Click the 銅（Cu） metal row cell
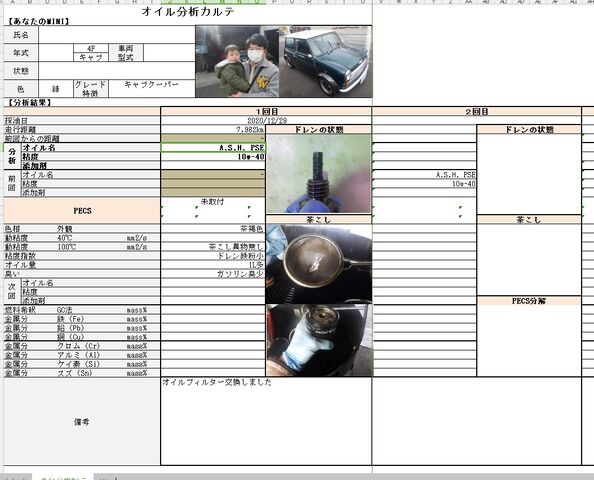This screenshot has height=480, width=594. point(70,337)
